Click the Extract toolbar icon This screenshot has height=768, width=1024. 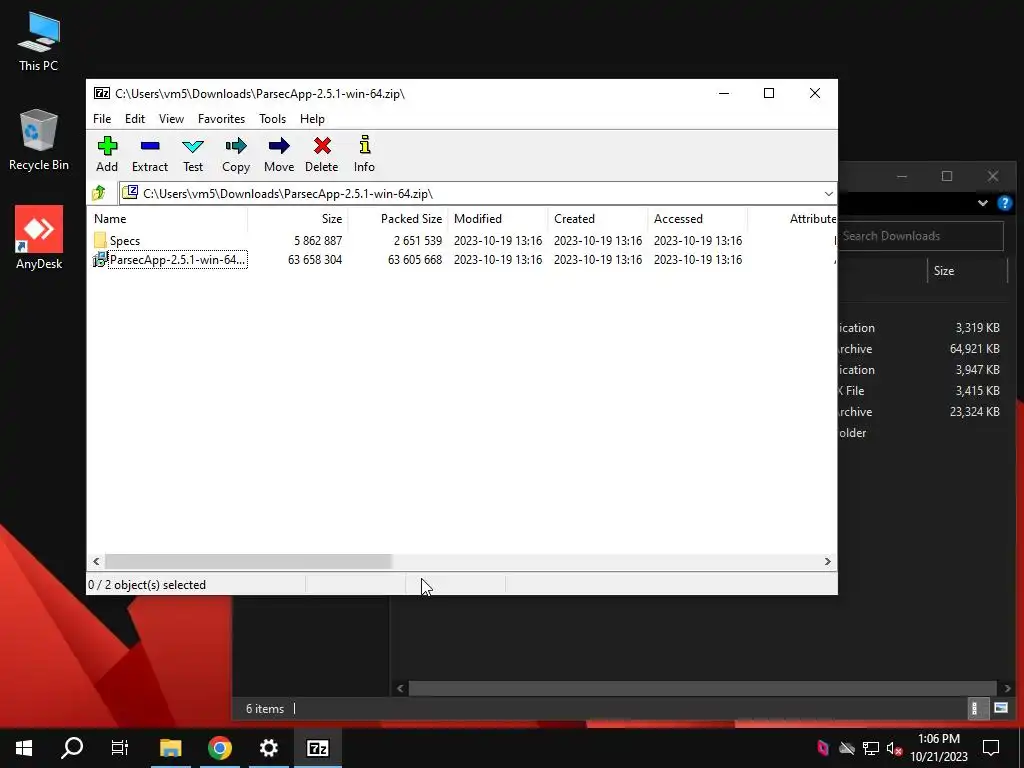tap(150, 154)
